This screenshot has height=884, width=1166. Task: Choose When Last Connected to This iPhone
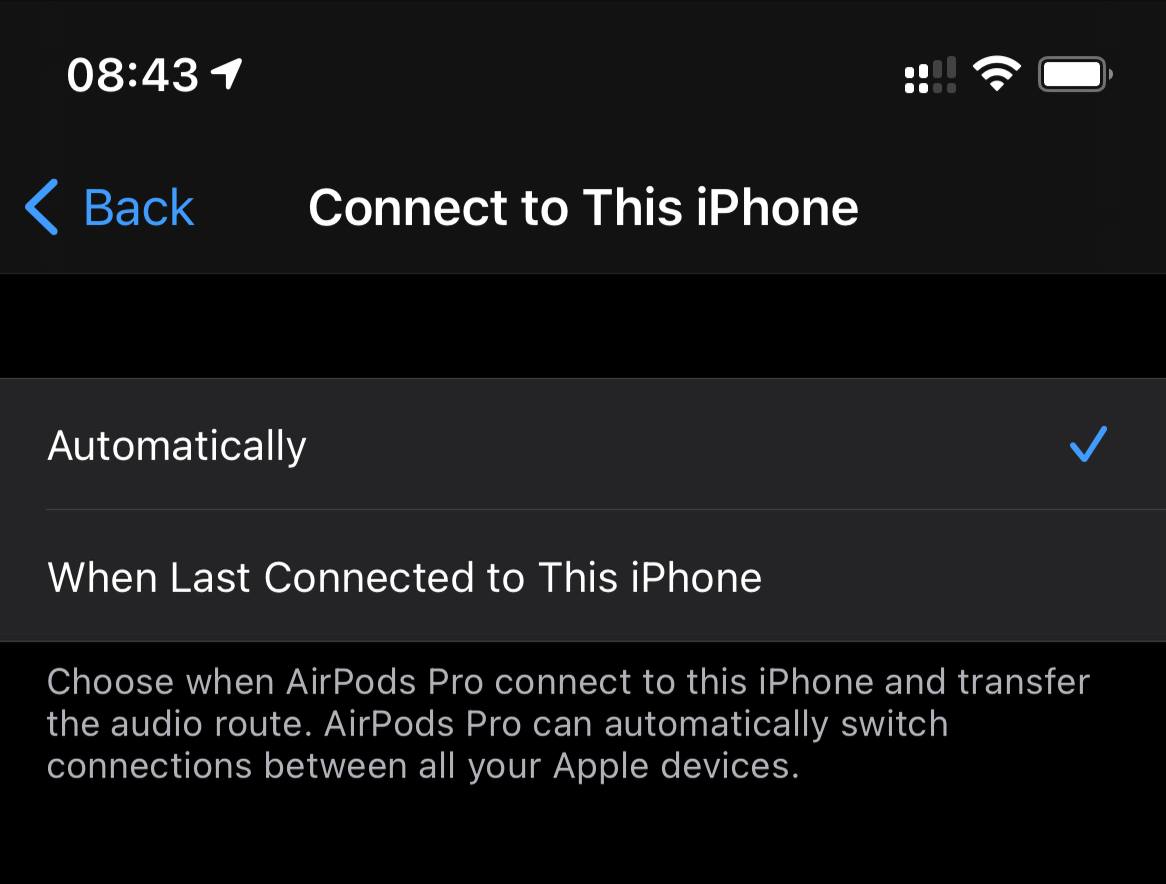pos(583,576)
